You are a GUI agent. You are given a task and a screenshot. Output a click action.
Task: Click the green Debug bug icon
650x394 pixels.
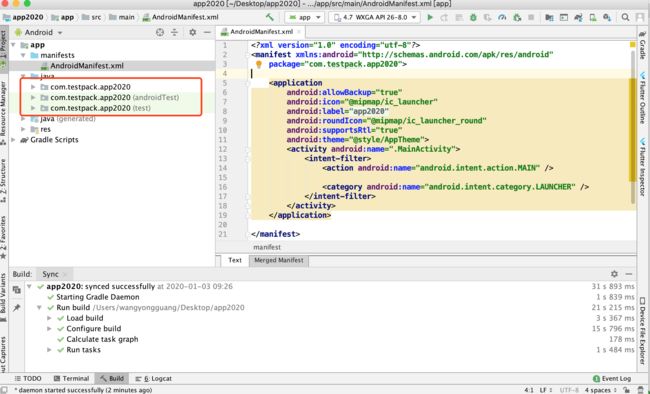pyautogui.click(x=473, y=17)
